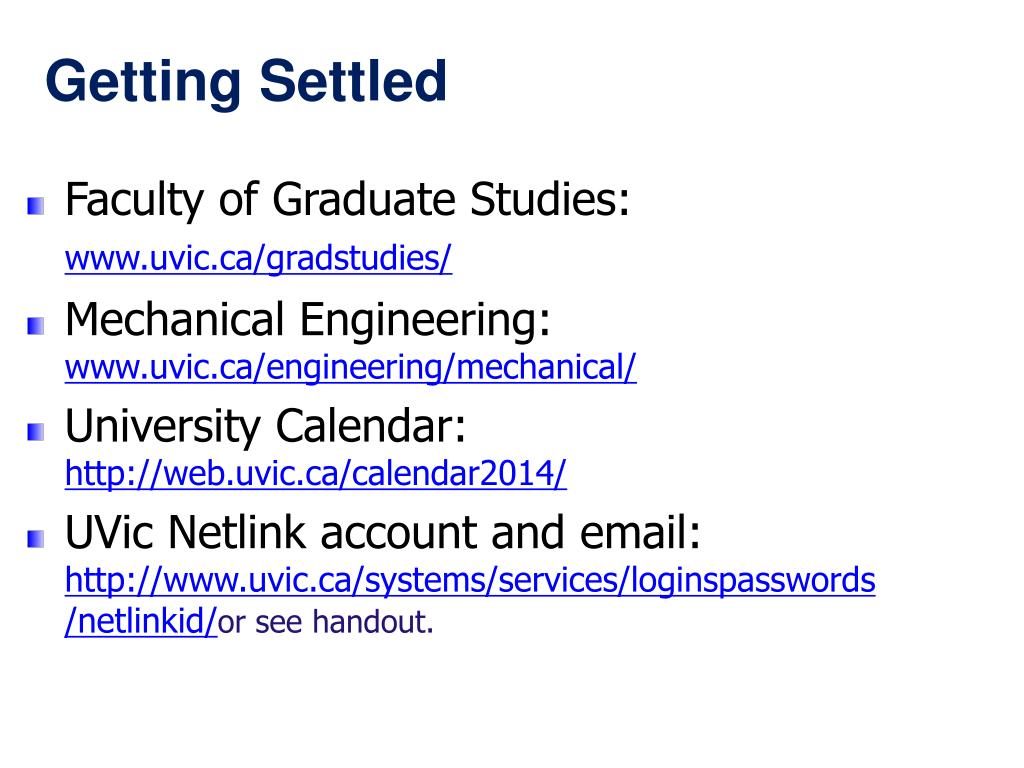The image size is (1024, 768).
Task: Click bullet icon beside University Calendar
Action: click(36, 432)
